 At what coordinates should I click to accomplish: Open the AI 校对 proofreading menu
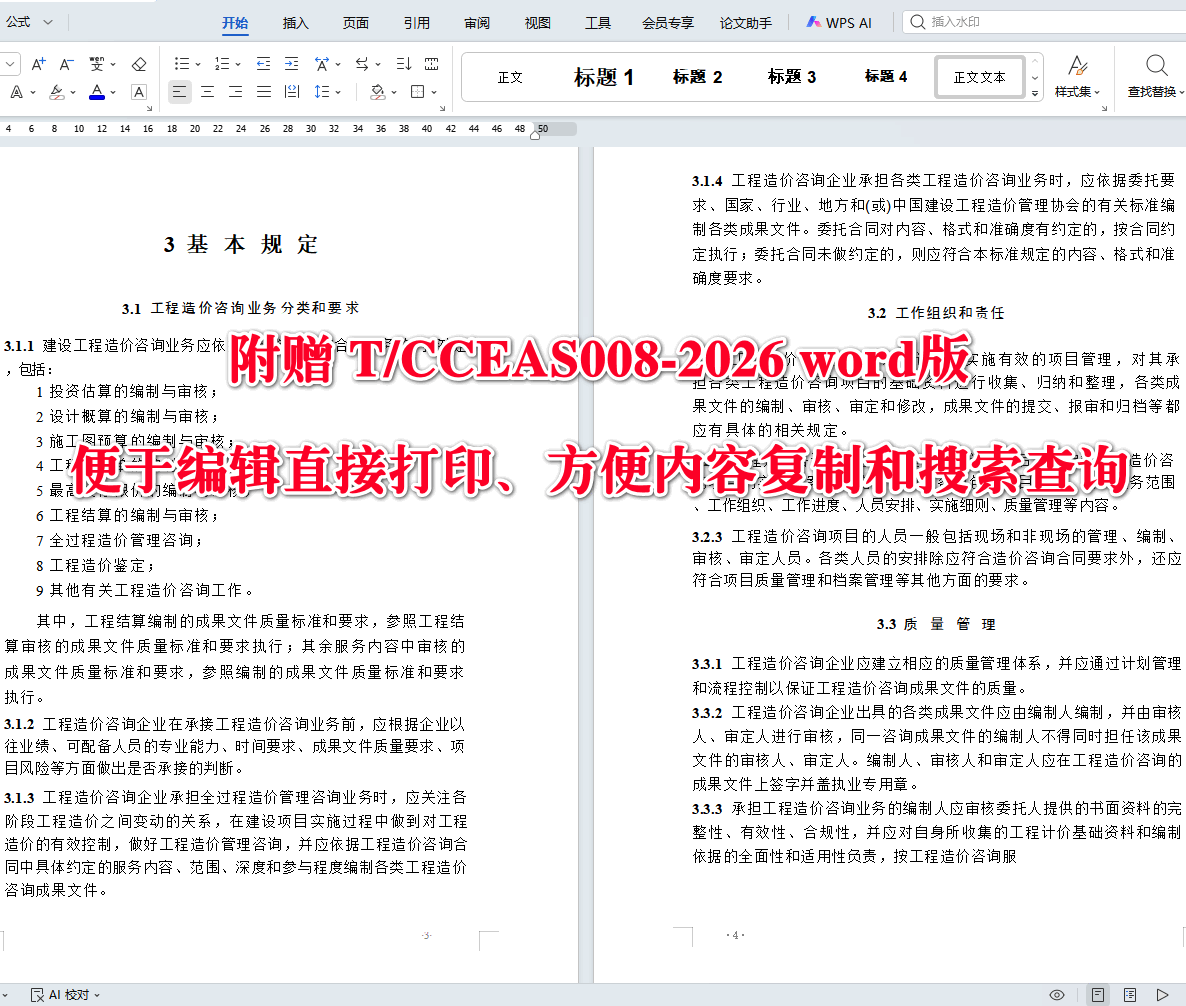[x=65, y=995]
